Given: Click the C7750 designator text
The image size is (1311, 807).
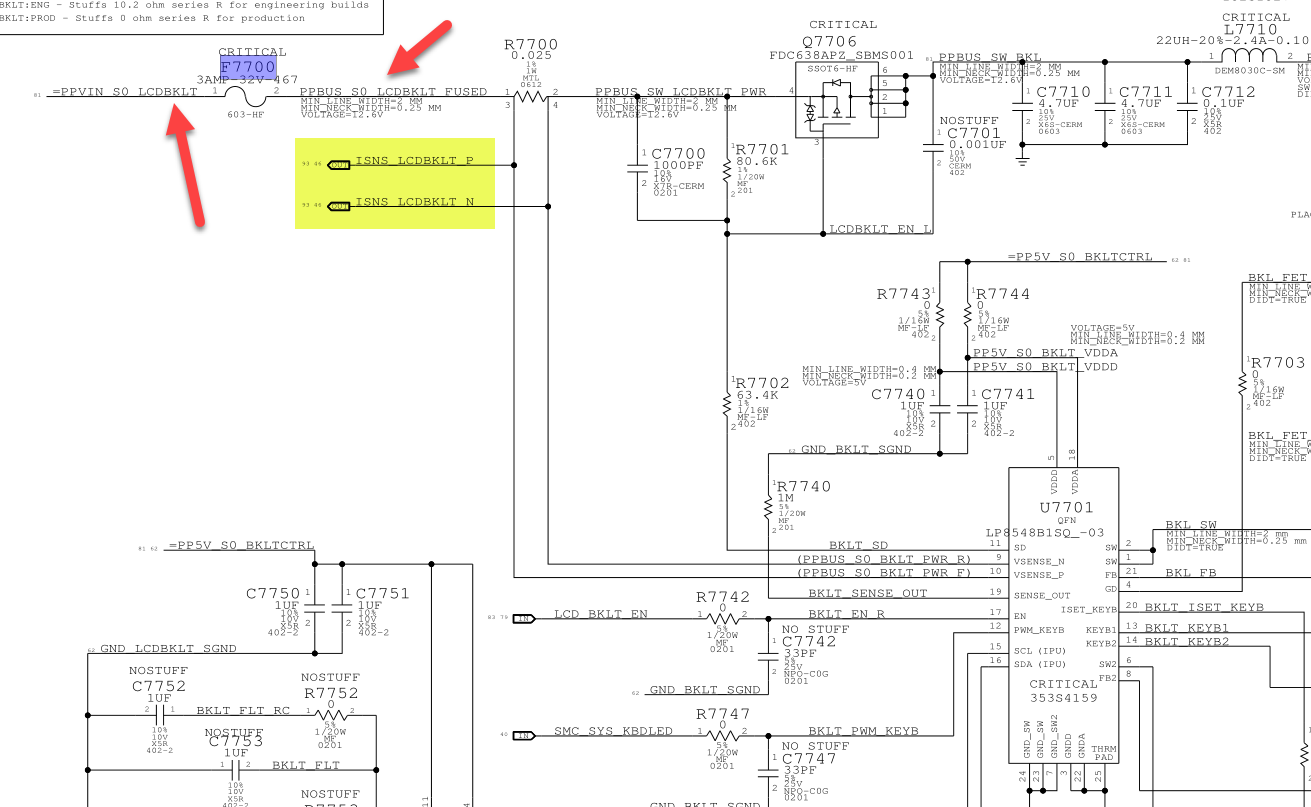Looking at the screenshot, I should 273,594.
